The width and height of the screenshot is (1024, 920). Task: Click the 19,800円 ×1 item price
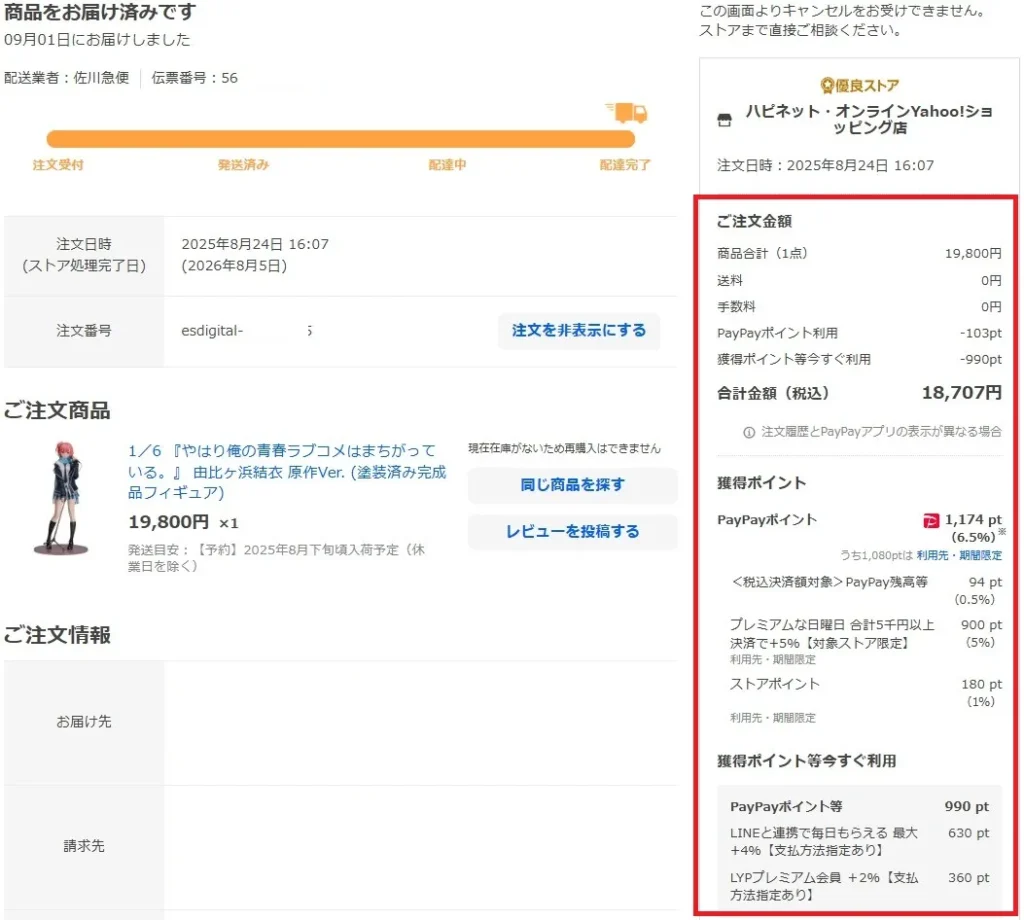183,522
